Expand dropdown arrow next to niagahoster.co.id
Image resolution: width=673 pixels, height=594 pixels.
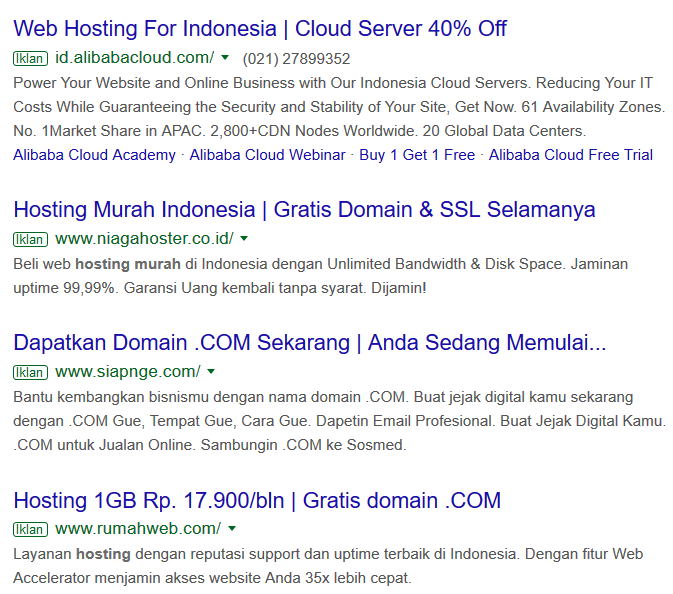point(244,239)
